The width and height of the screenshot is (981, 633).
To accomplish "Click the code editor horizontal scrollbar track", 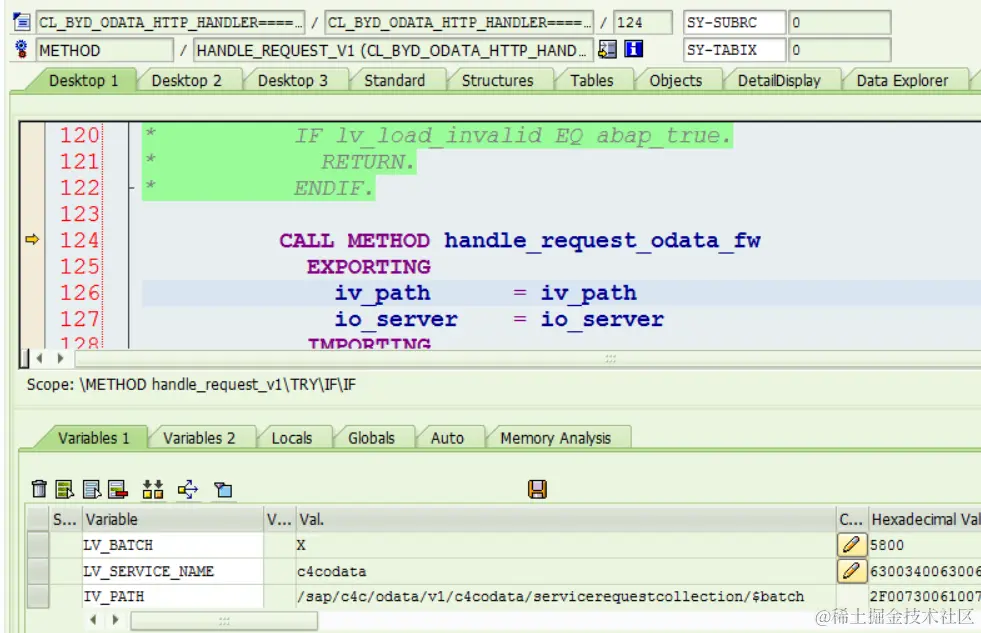I will [527, 358].
